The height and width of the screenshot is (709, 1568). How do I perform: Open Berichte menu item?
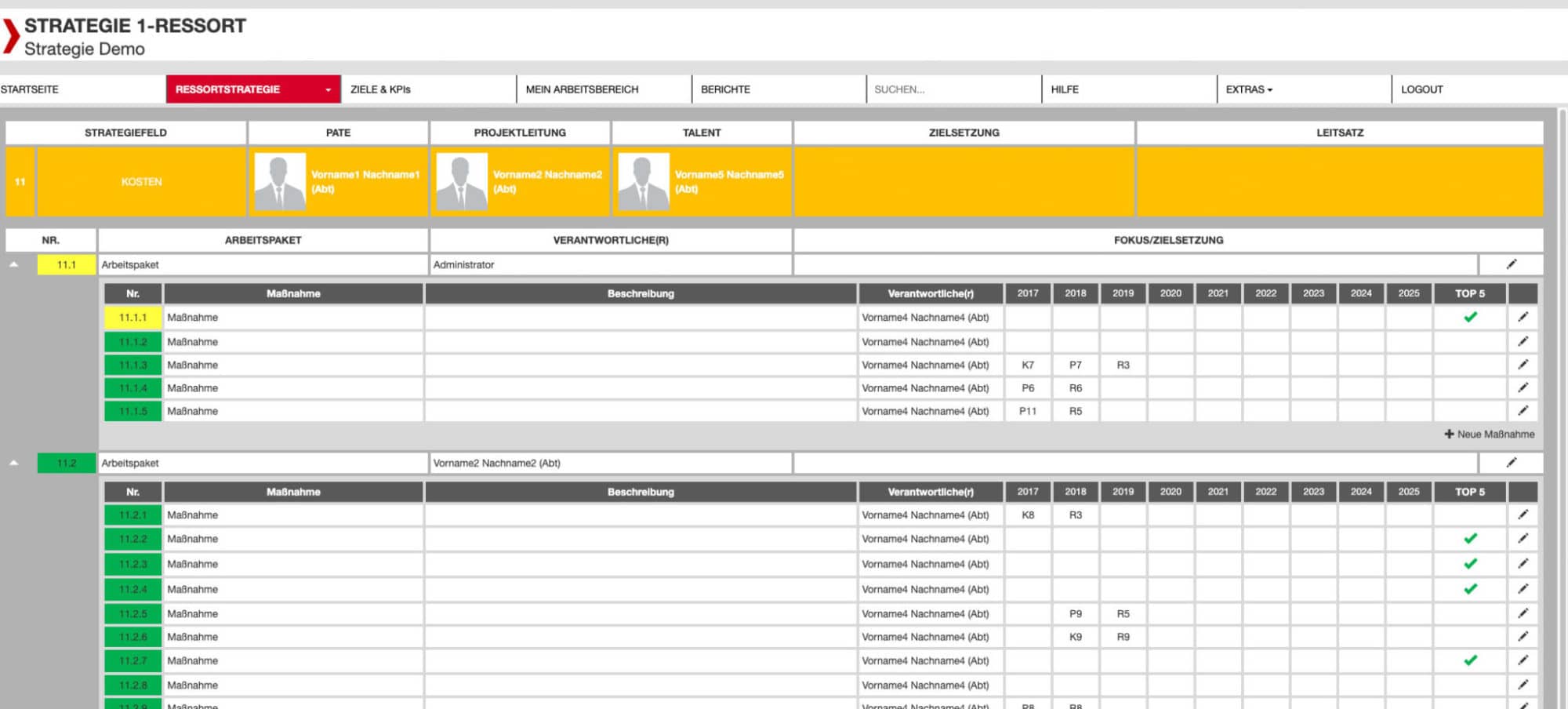point(725,89)
